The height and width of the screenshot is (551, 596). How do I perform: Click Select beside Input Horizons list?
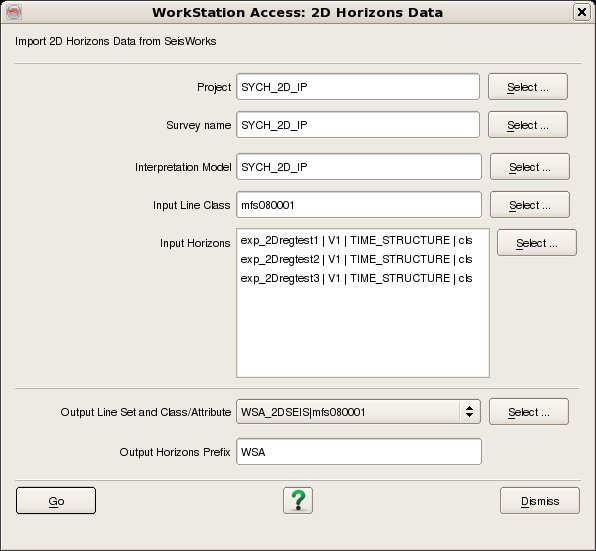click(537, 242)
